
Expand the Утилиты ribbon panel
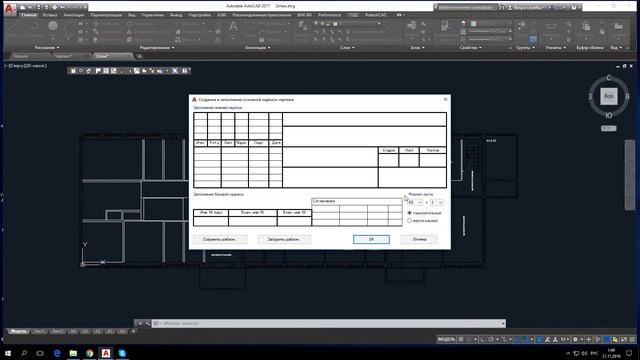[556, 48]
